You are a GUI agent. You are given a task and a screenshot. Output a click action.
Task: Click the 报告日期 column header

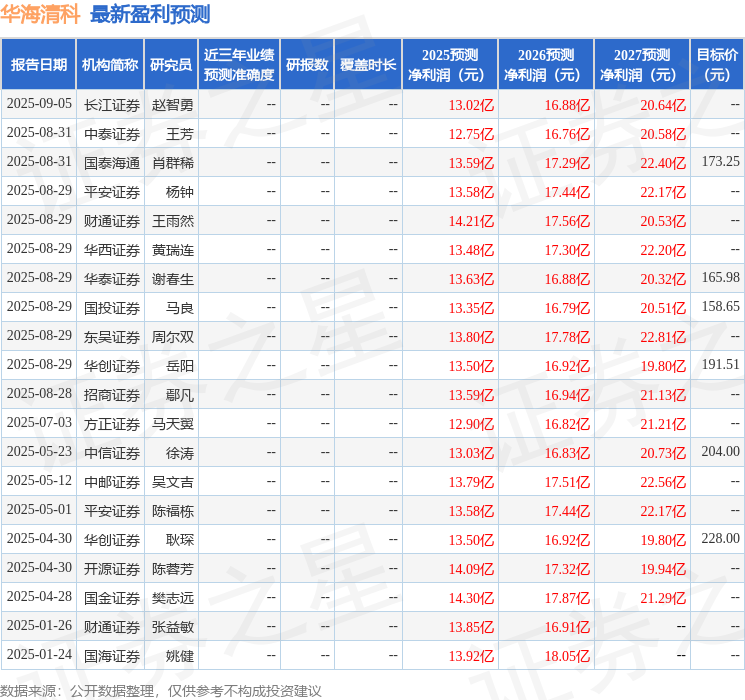[38, 65]
